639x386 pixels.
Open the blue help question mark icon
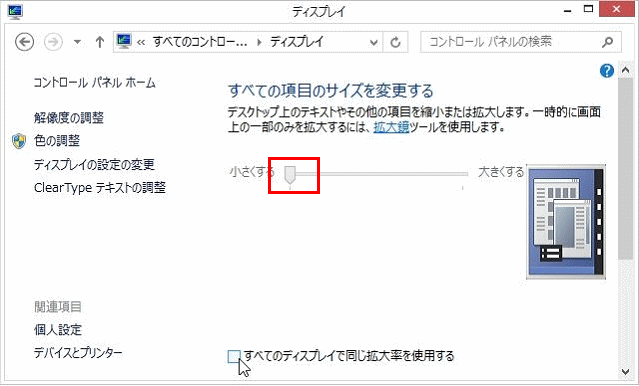point(606,71)
